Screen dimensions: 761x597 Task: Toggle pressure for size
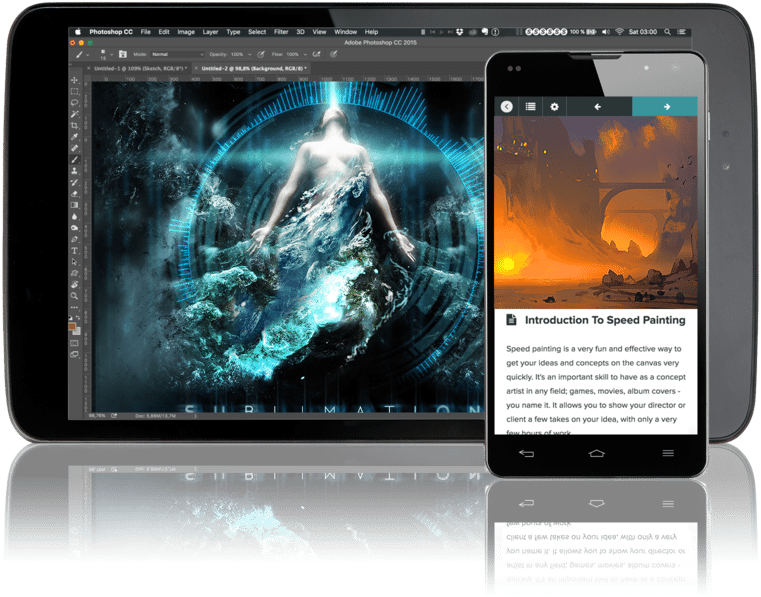point(334,54)
